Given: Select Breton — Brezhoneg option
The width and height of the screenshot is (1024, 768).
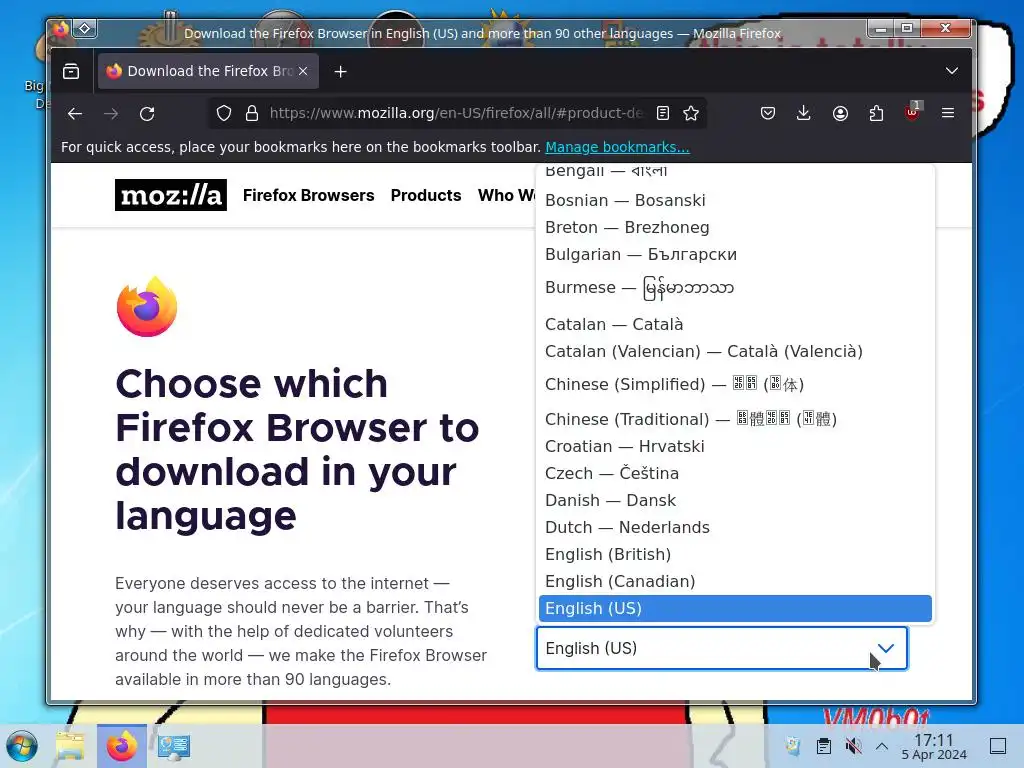Looking at the screenshot, I should [735, 227].
